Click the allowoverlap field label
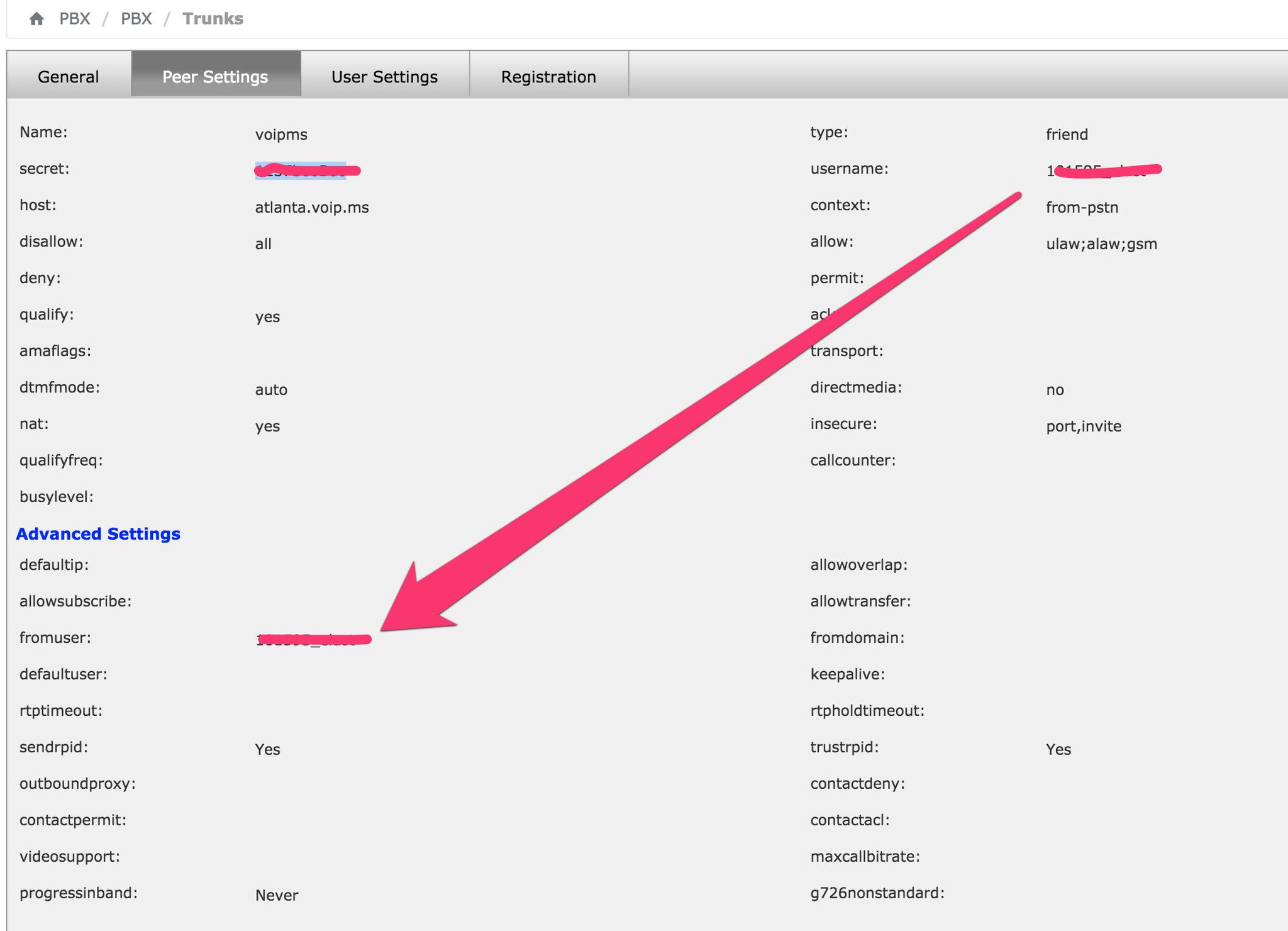This screenshot has width=1288, height=931. 859,565
